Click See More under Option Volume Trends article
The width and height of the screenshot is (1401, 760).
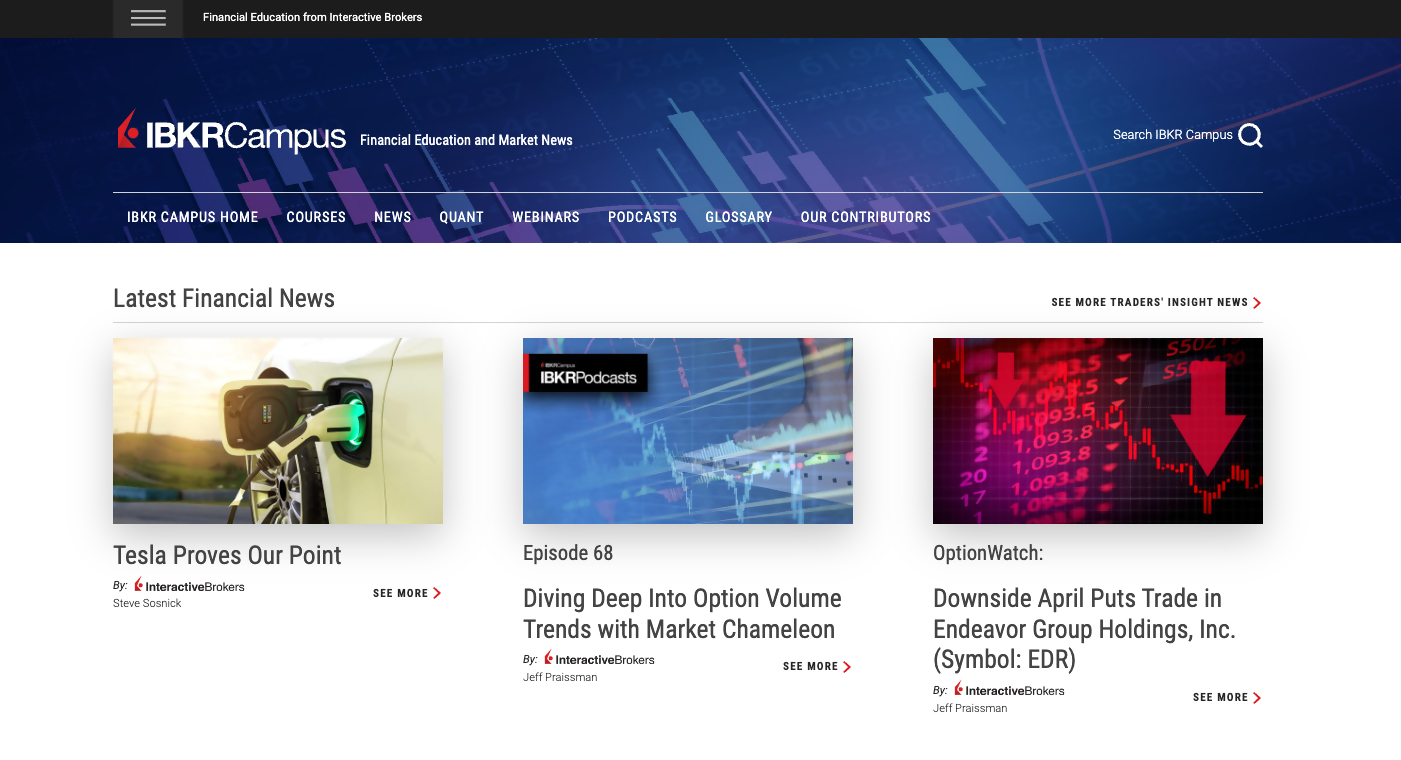[x=817, y=666]
